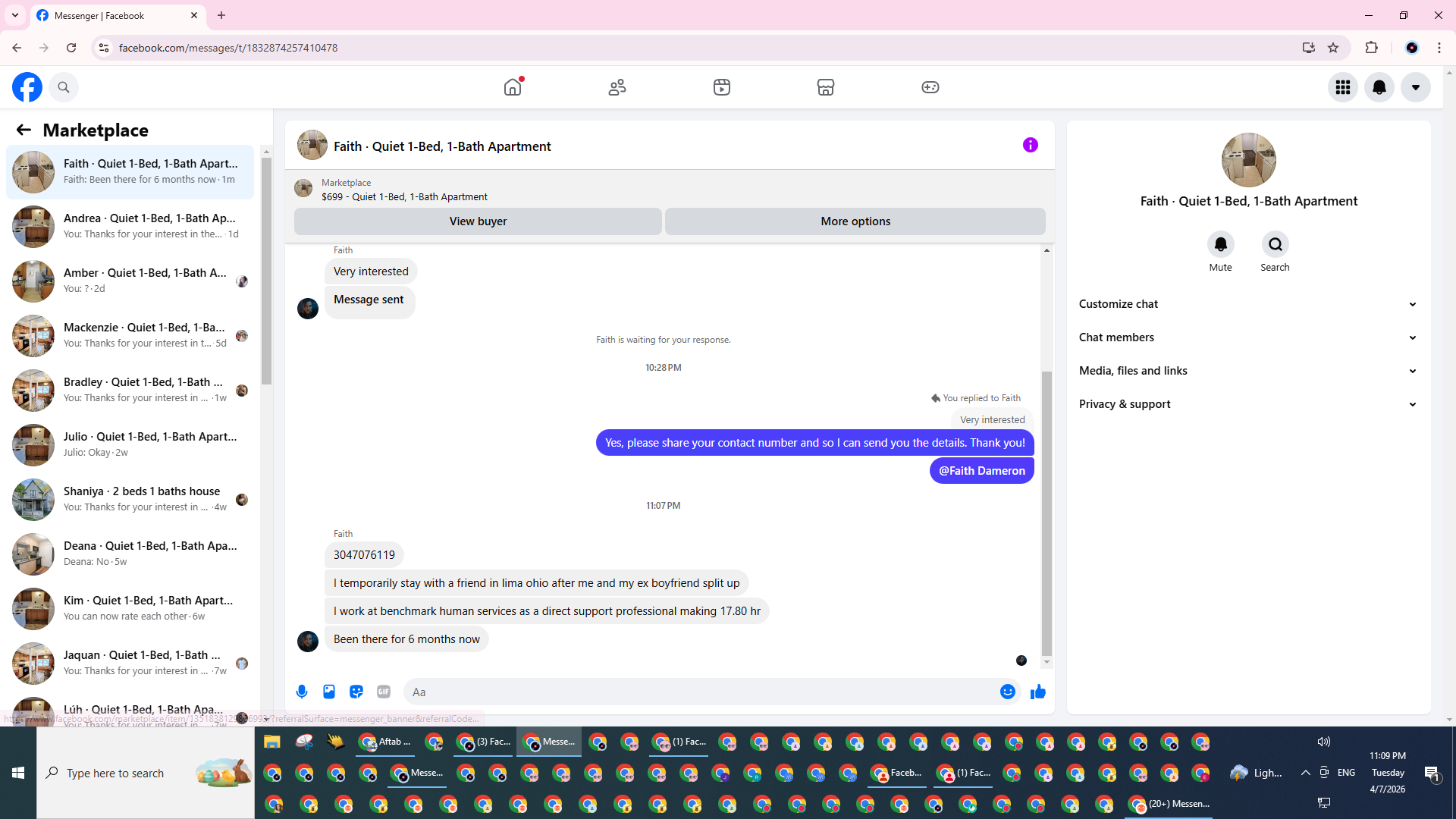Open the $699 Quiet 1-Bed listing link
1456x819 pixels.
tap(404, 197)
